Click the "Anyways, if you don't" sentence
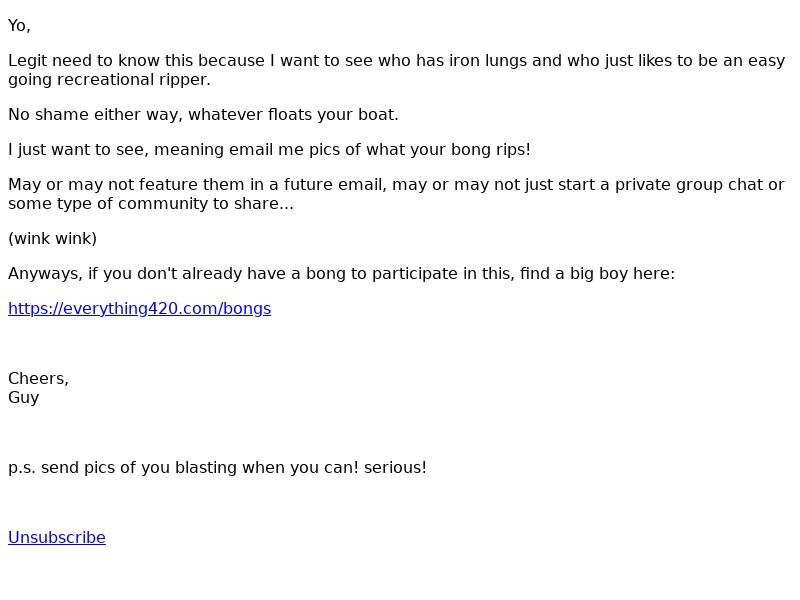The width and height of the screenshot is (800, 600). tap(100, 274)
